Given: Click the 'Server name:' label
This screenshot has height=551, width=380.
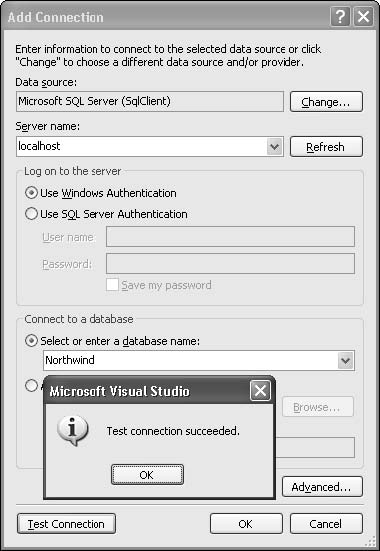Looking at the screenshot, I should 47,127.
